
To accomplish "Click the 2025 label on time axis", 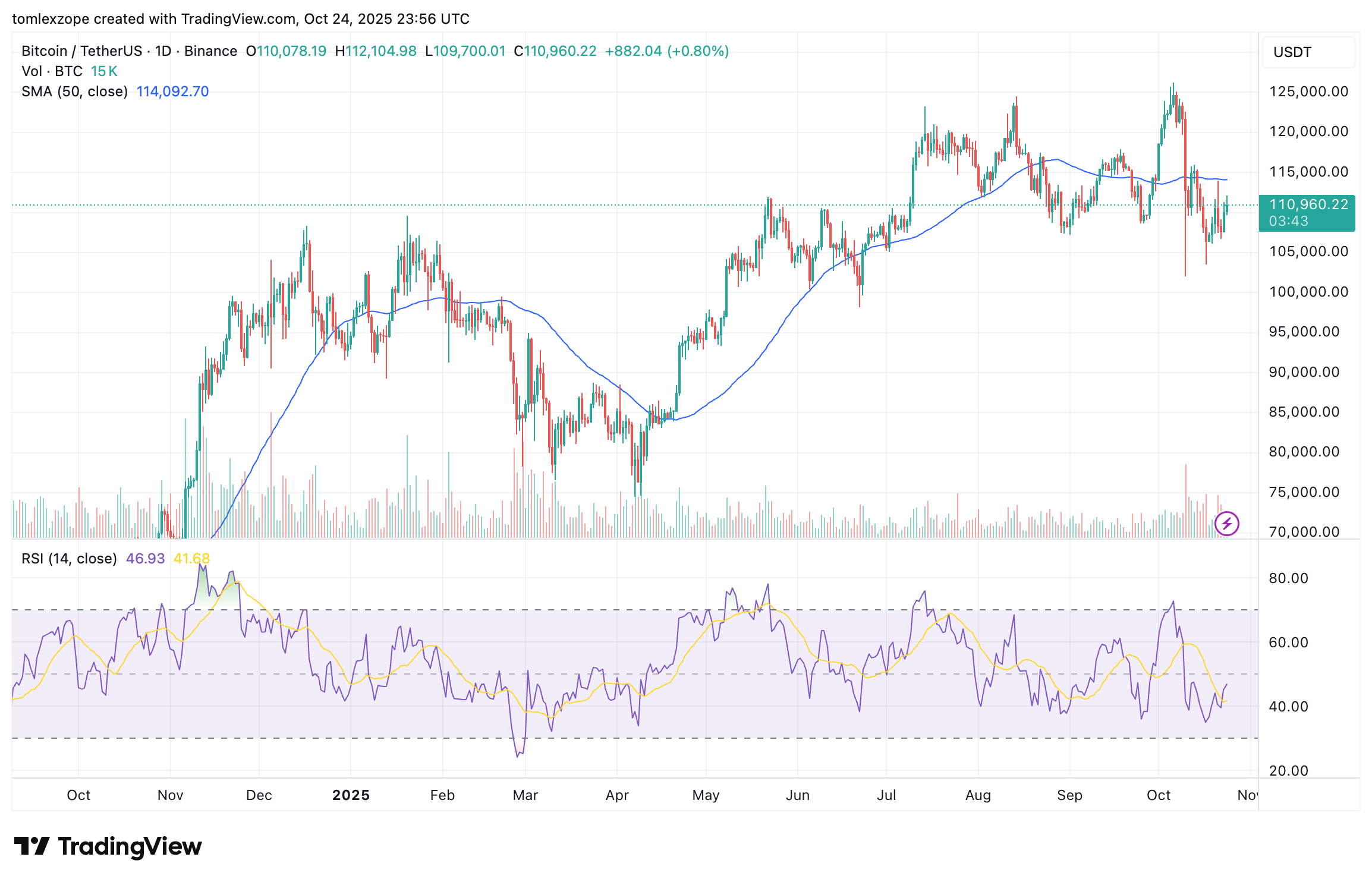I will tap(351, 795).
